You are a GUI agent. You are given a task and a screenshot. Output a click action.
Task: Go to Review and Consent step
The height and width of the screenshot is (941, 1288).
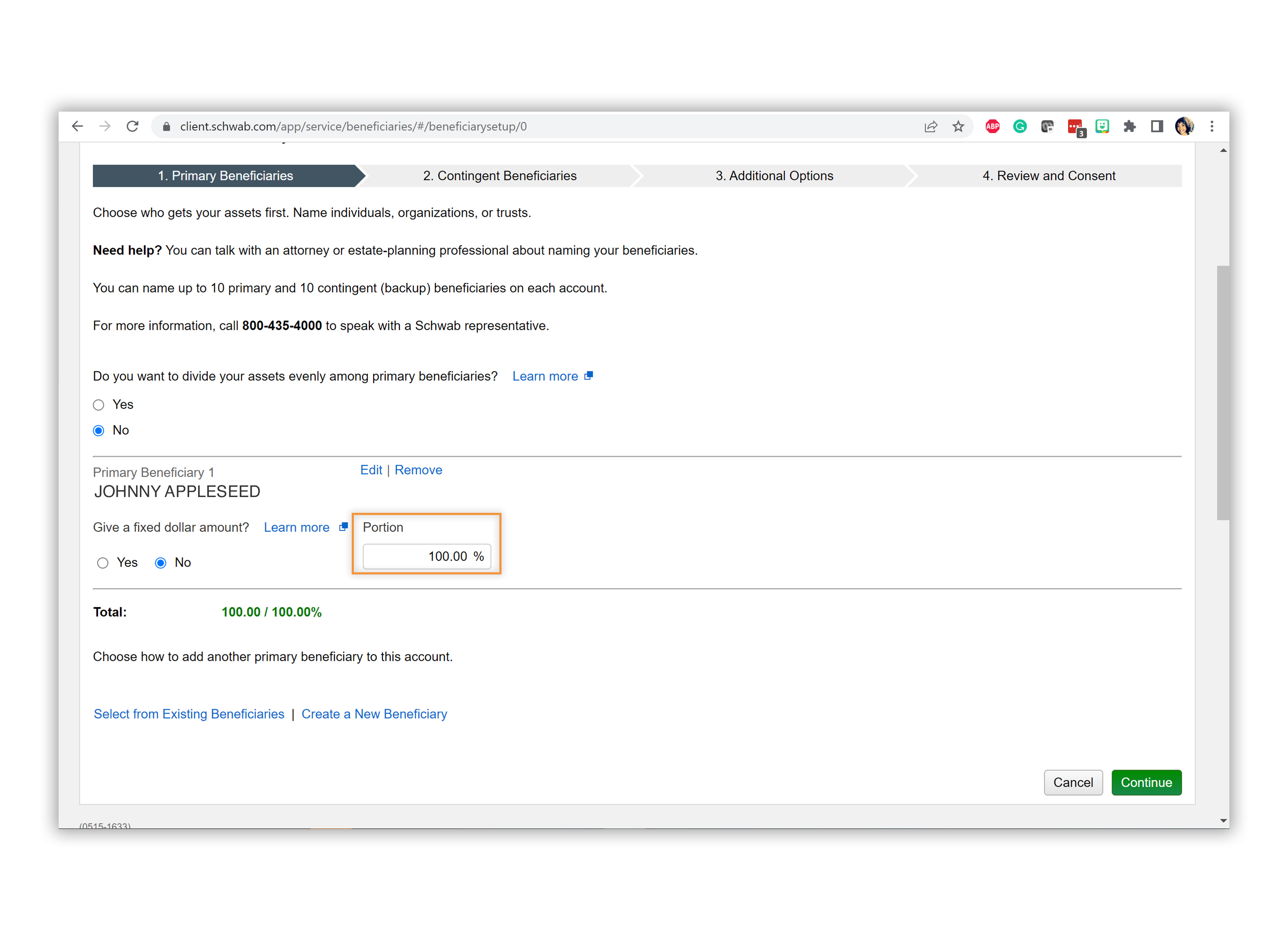1048,176
